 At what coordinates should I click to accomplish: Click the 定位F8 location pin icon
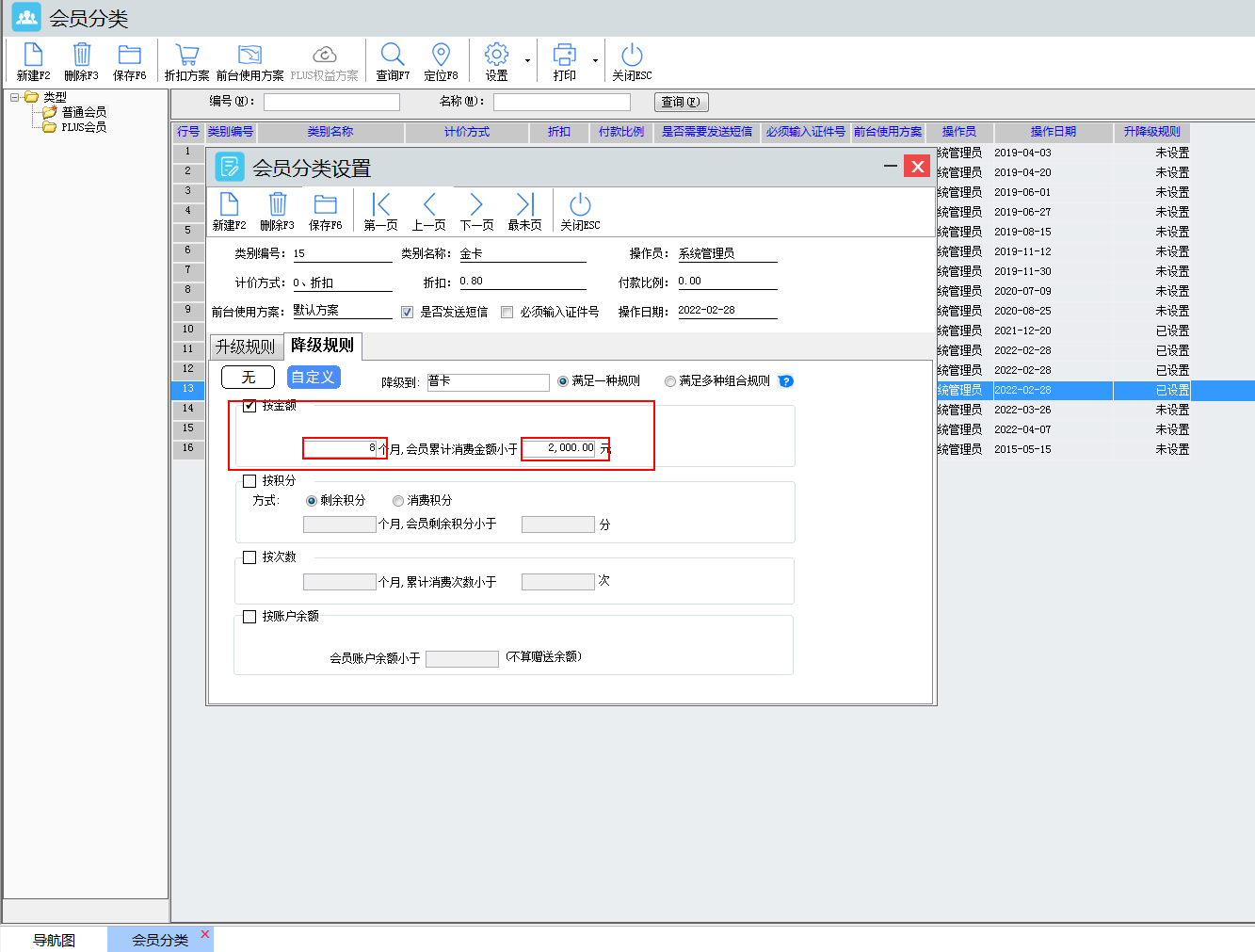tap(441, 56)
